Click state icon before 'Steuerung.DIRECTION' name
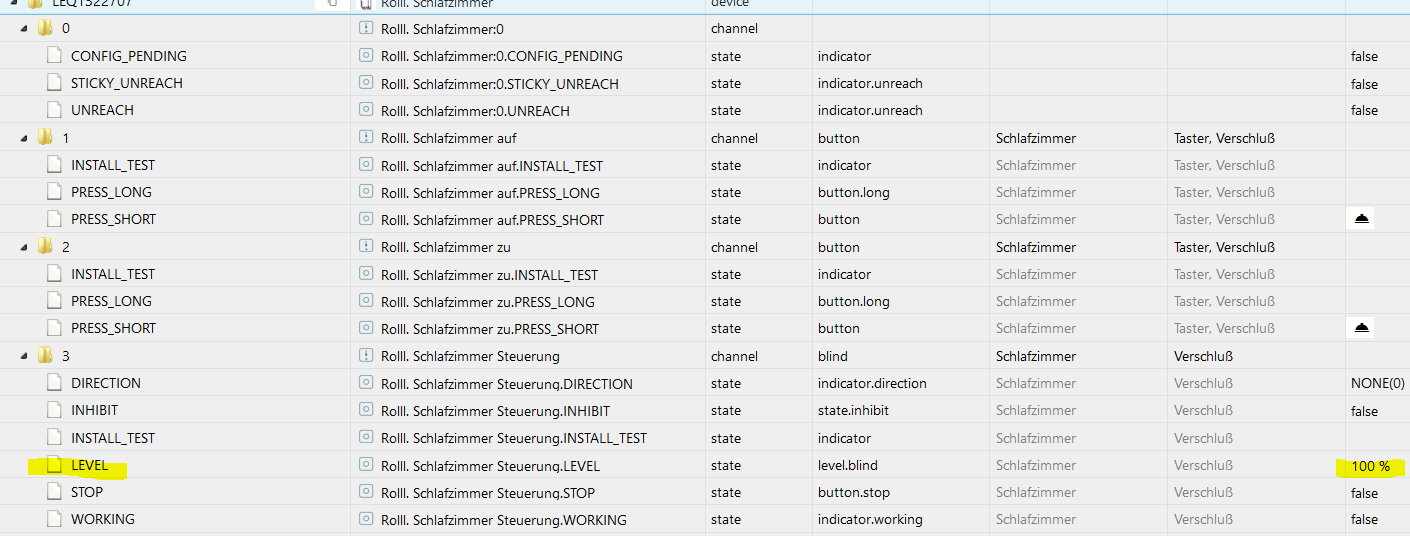This screenshot has width=1410, height=536. pos(366,383)
